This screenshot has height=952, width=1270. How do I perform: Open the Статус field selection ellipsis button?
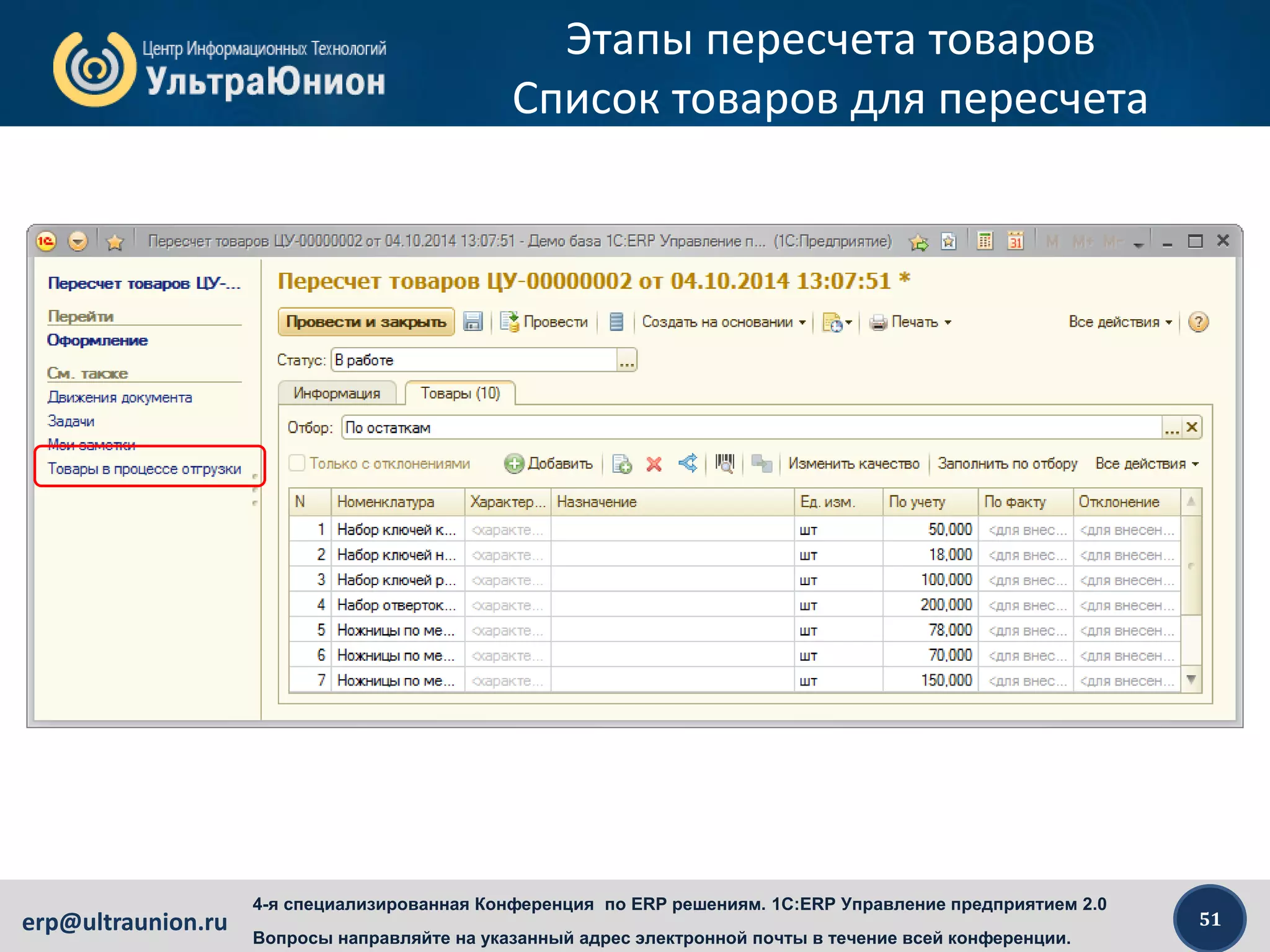click(627, 360)
